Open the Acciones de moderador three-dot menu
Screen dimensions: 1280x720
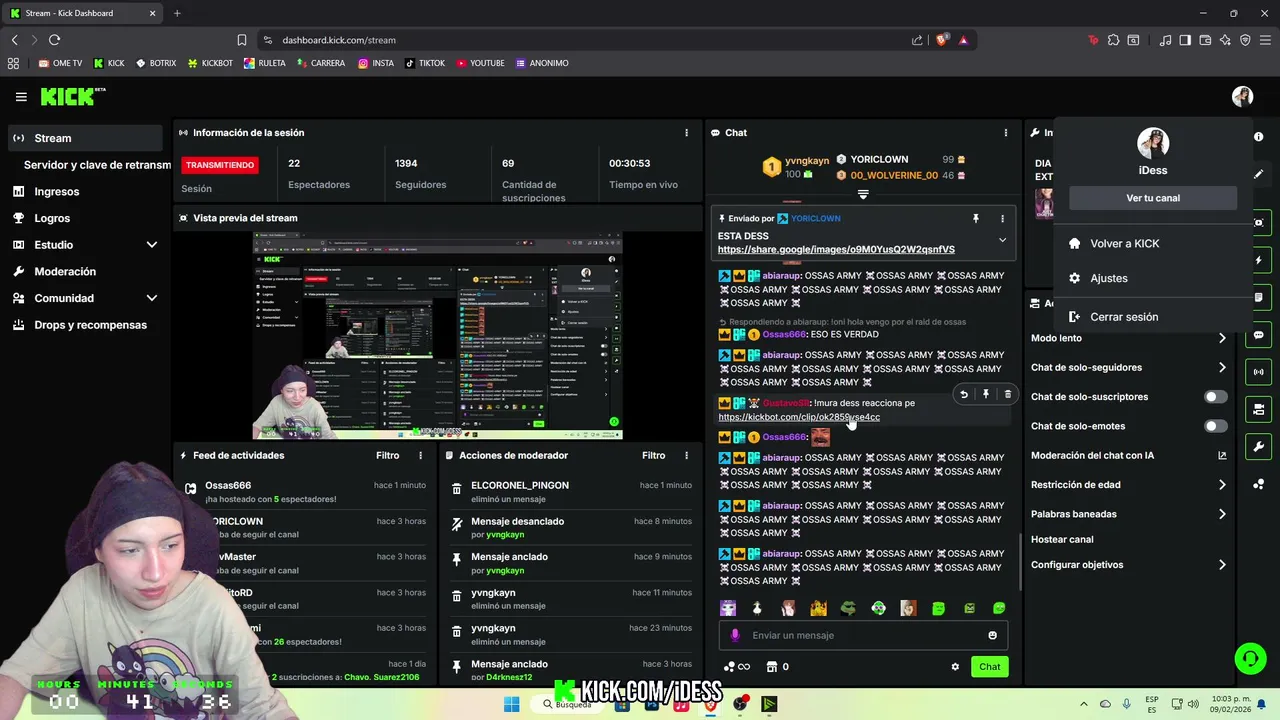(686, 455)
